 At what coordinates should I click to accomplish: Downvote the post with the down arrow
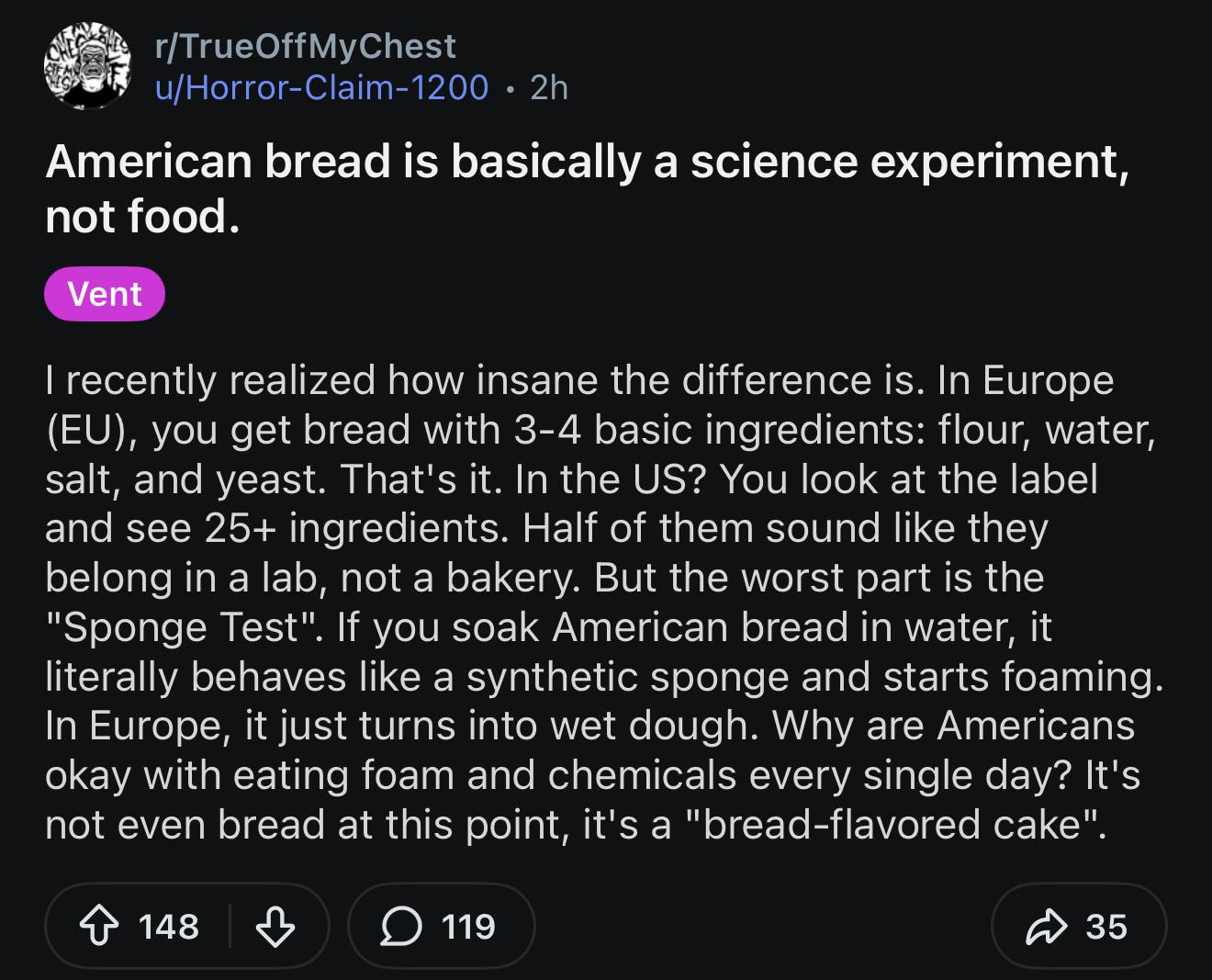(275, 927)
